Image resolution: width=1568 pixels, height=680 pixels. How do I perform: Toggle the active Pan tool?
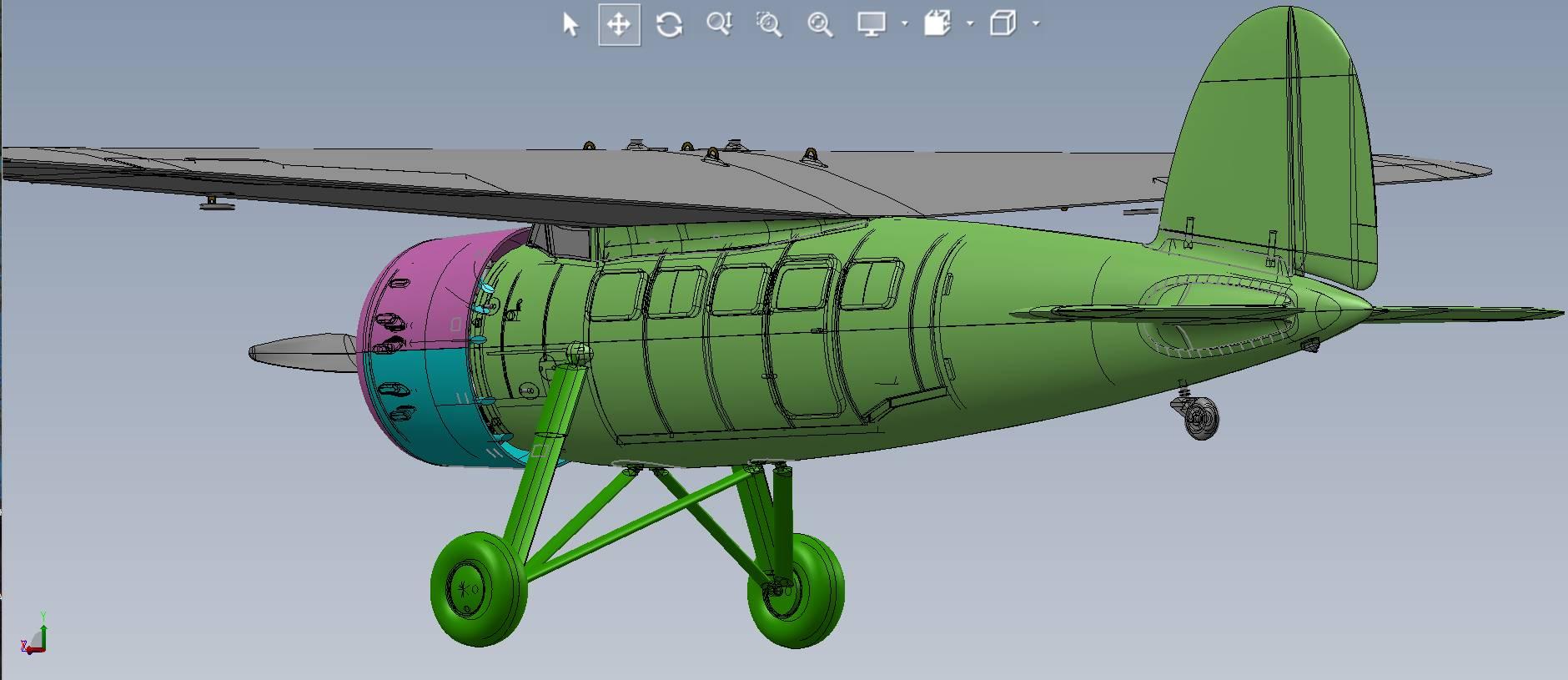point(619,24)
